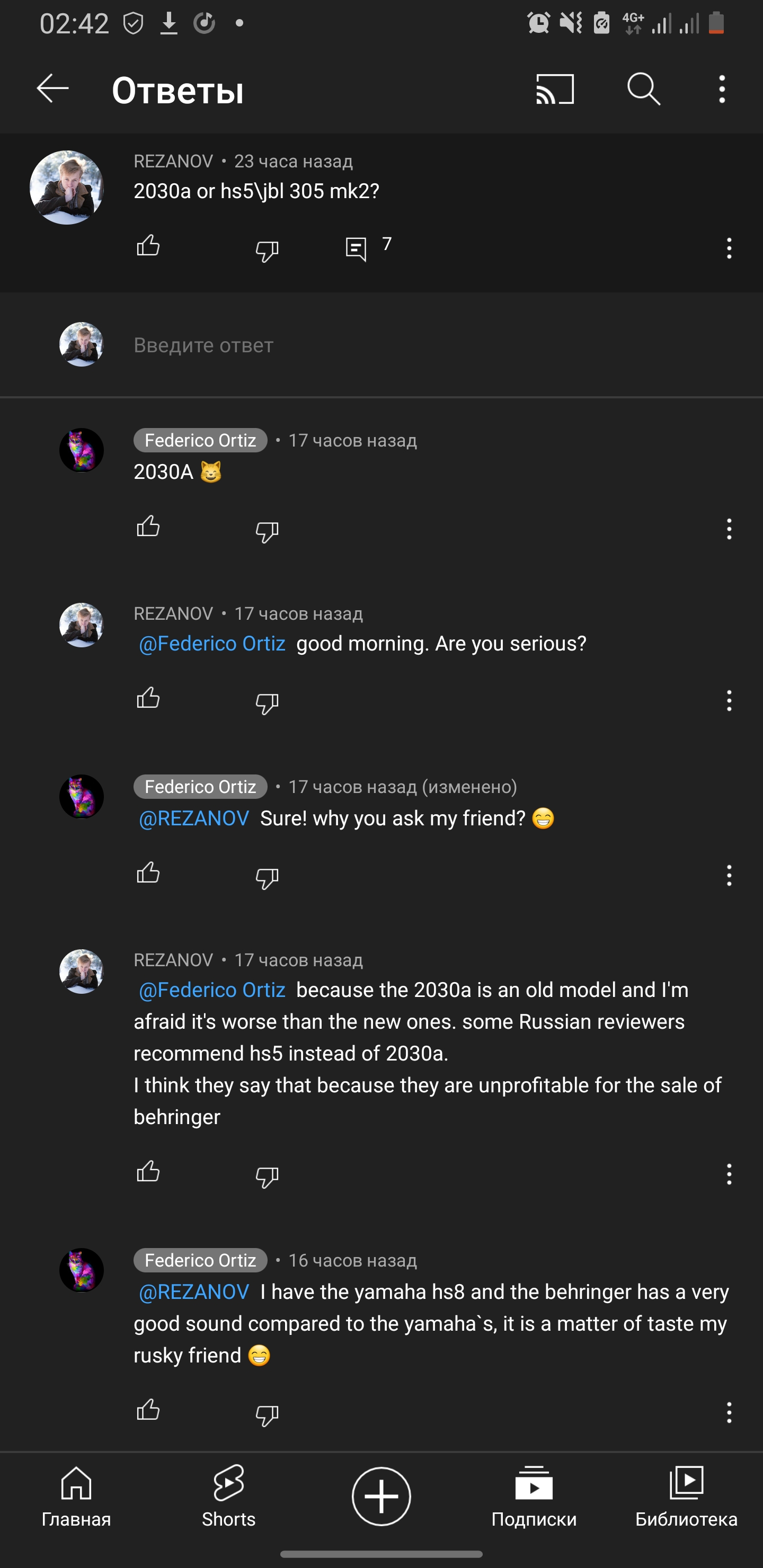Tap @Federico Ortiz mention in "good morning" reply
Viewport: 763px width, 1568px height.
pyautogui.click(x=212, y=644)
